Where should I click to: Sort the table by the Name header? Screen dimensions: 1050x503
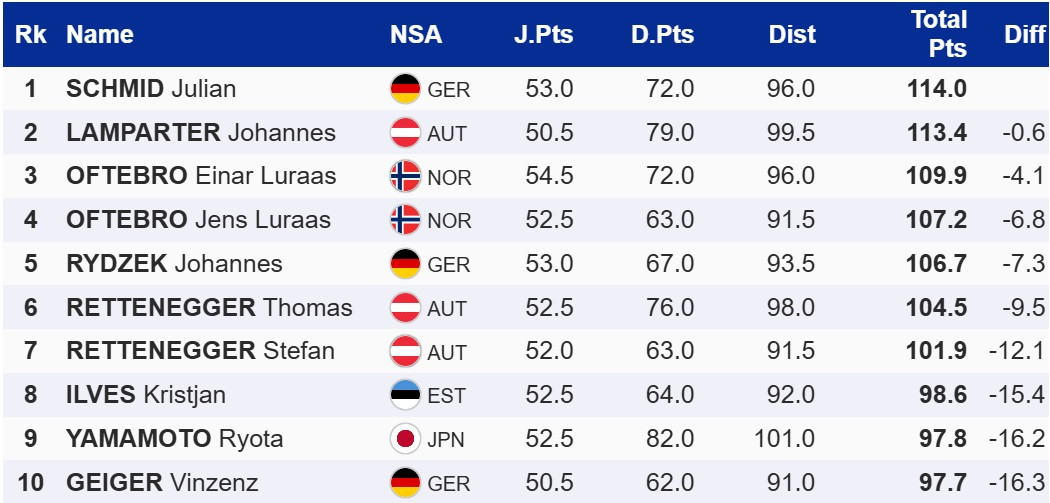click(100, 34)
